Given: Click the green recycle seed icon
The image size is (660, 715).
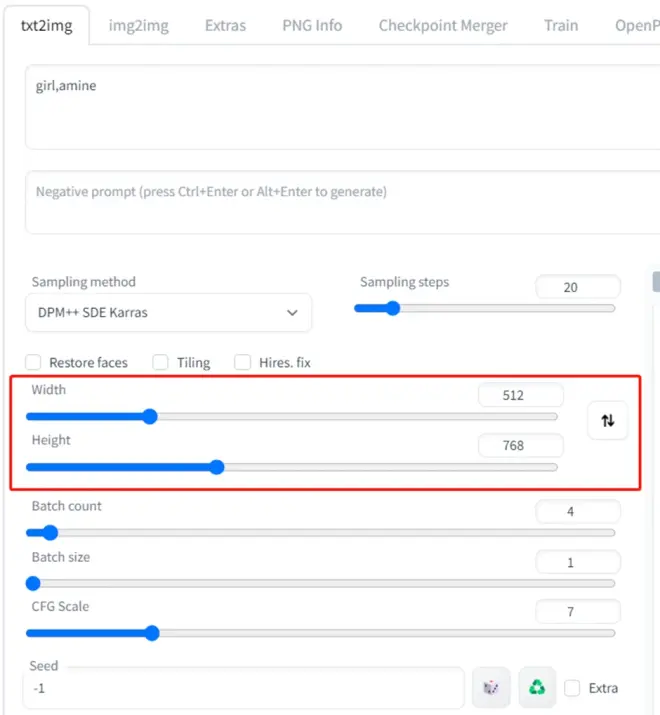Looking at the screenshot, I should [x=537, y=687].
